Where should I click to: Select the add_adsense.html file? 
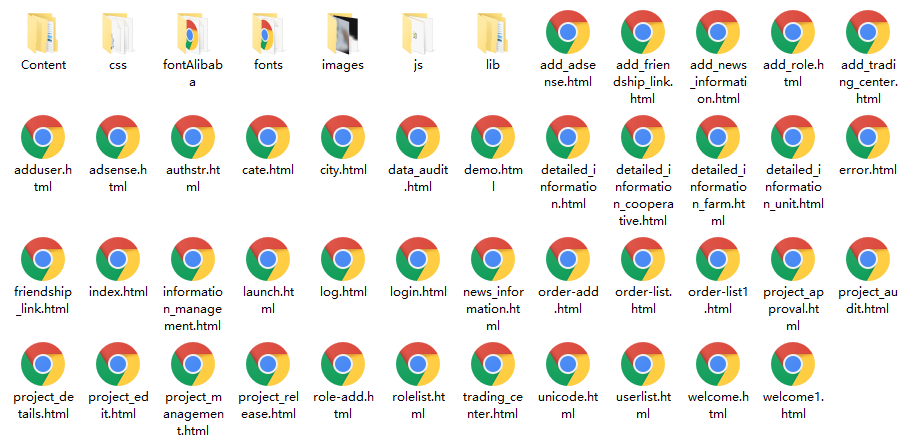tap(568, 34)
